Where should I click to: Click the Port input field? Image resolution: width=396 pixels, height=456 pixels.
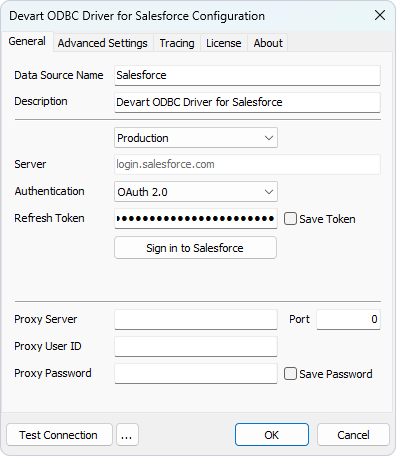348,319
